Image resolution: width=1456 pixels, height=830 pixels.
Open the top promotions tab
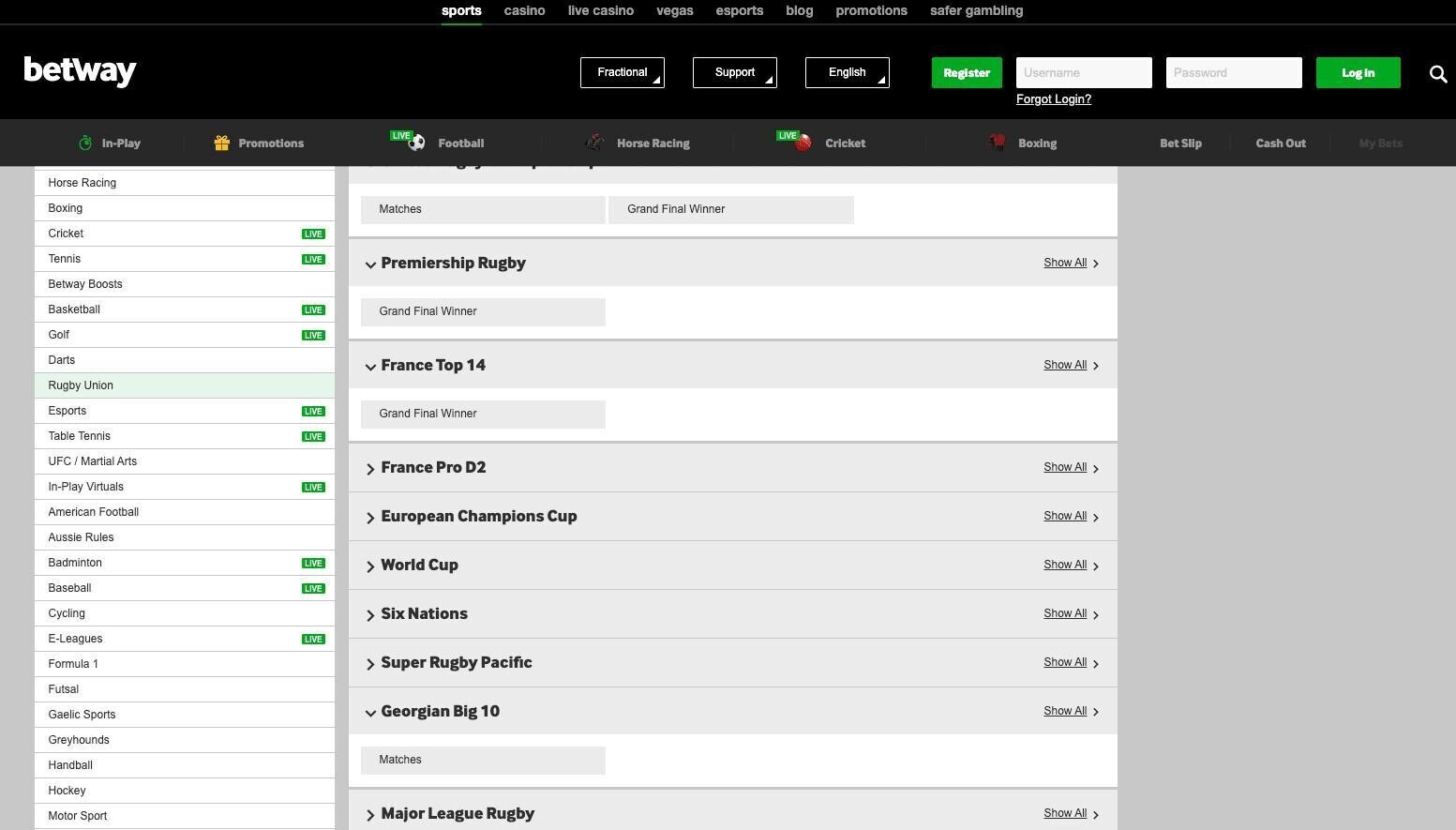871,10
